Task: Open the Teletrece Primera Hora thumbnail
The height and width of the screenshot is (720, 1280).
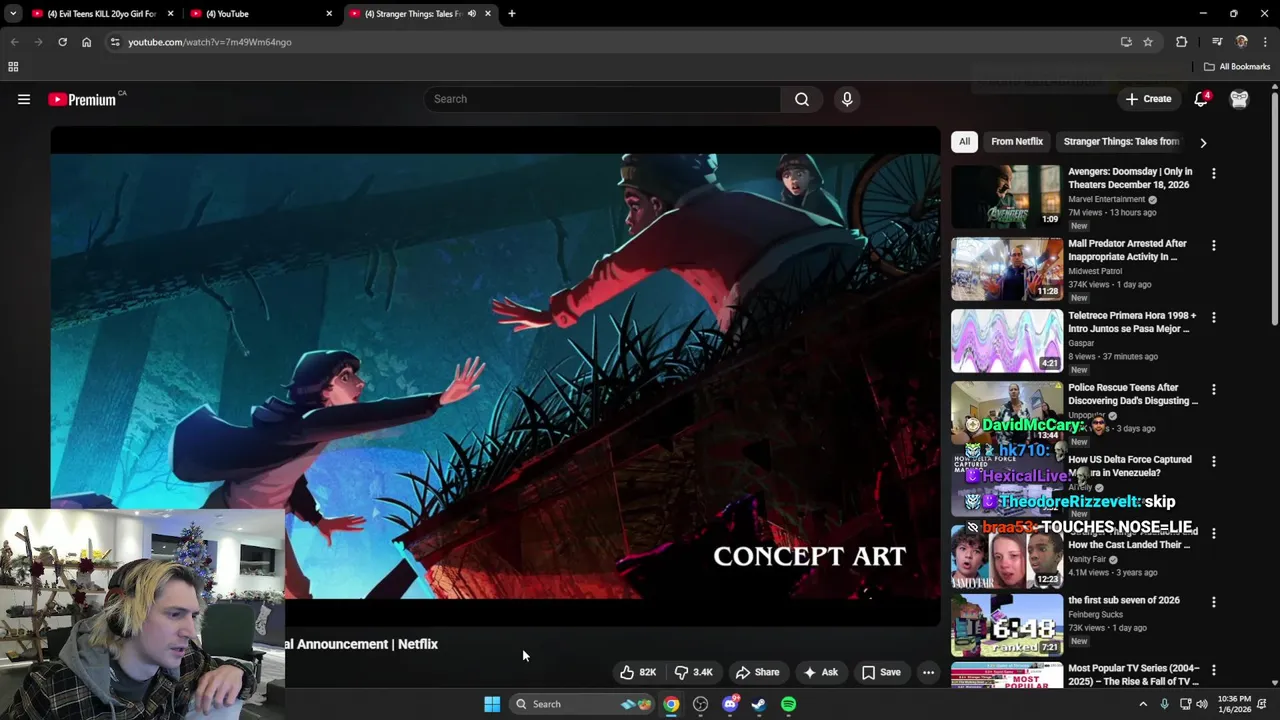Action: 1007,341
